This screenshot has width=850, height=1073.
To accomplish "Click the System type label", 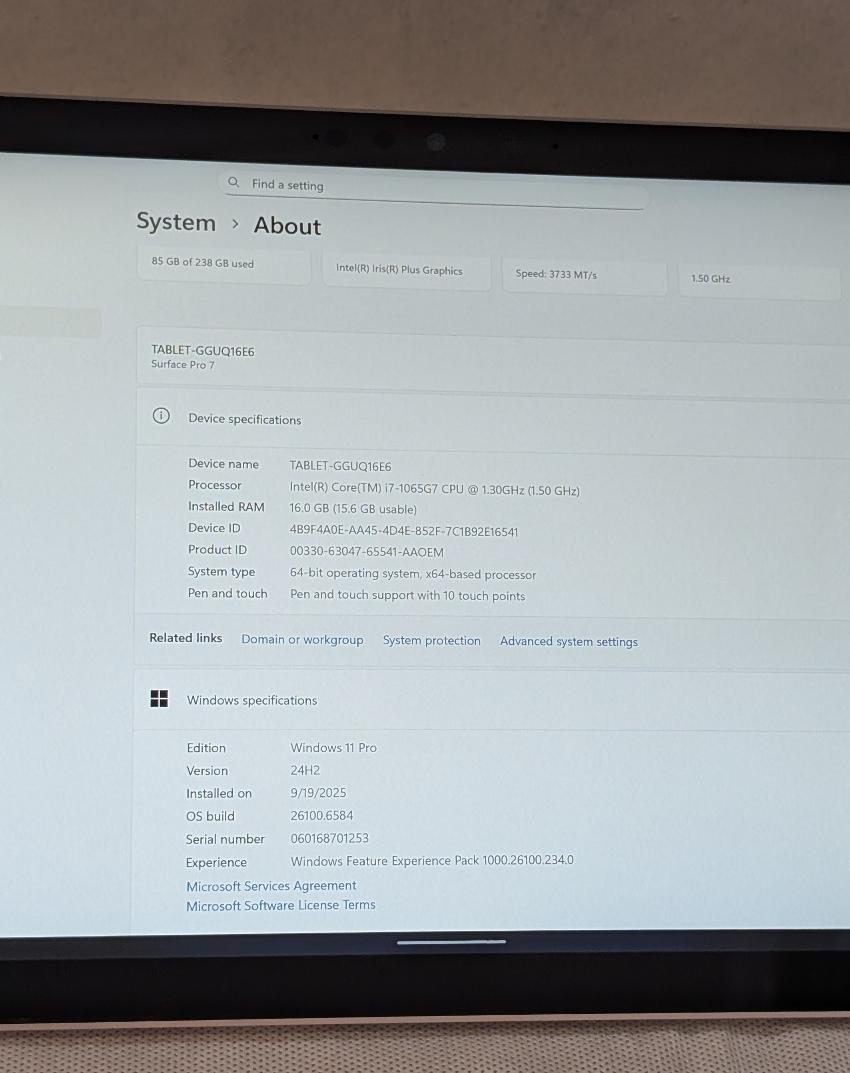I will 221,571.
